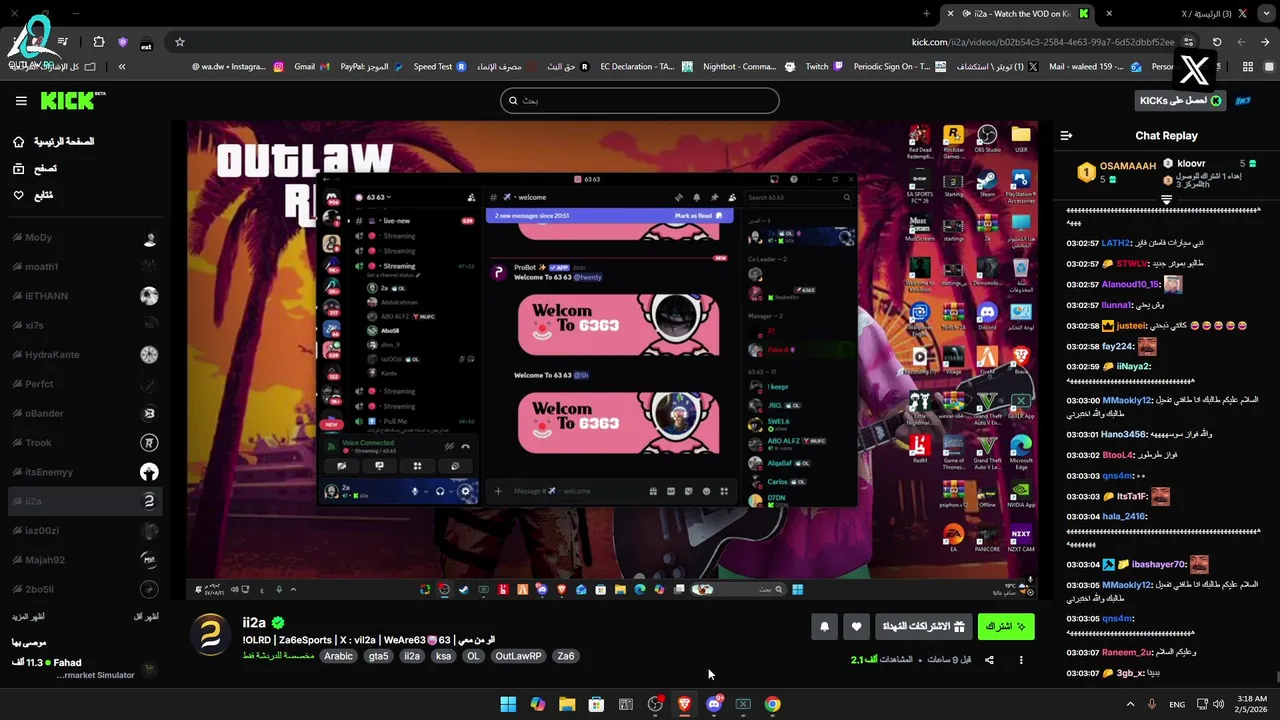The width and height of the screenshot is (1280, 720).
Task: Click the Za6 tag chip
Action: (x=566, y=656)
